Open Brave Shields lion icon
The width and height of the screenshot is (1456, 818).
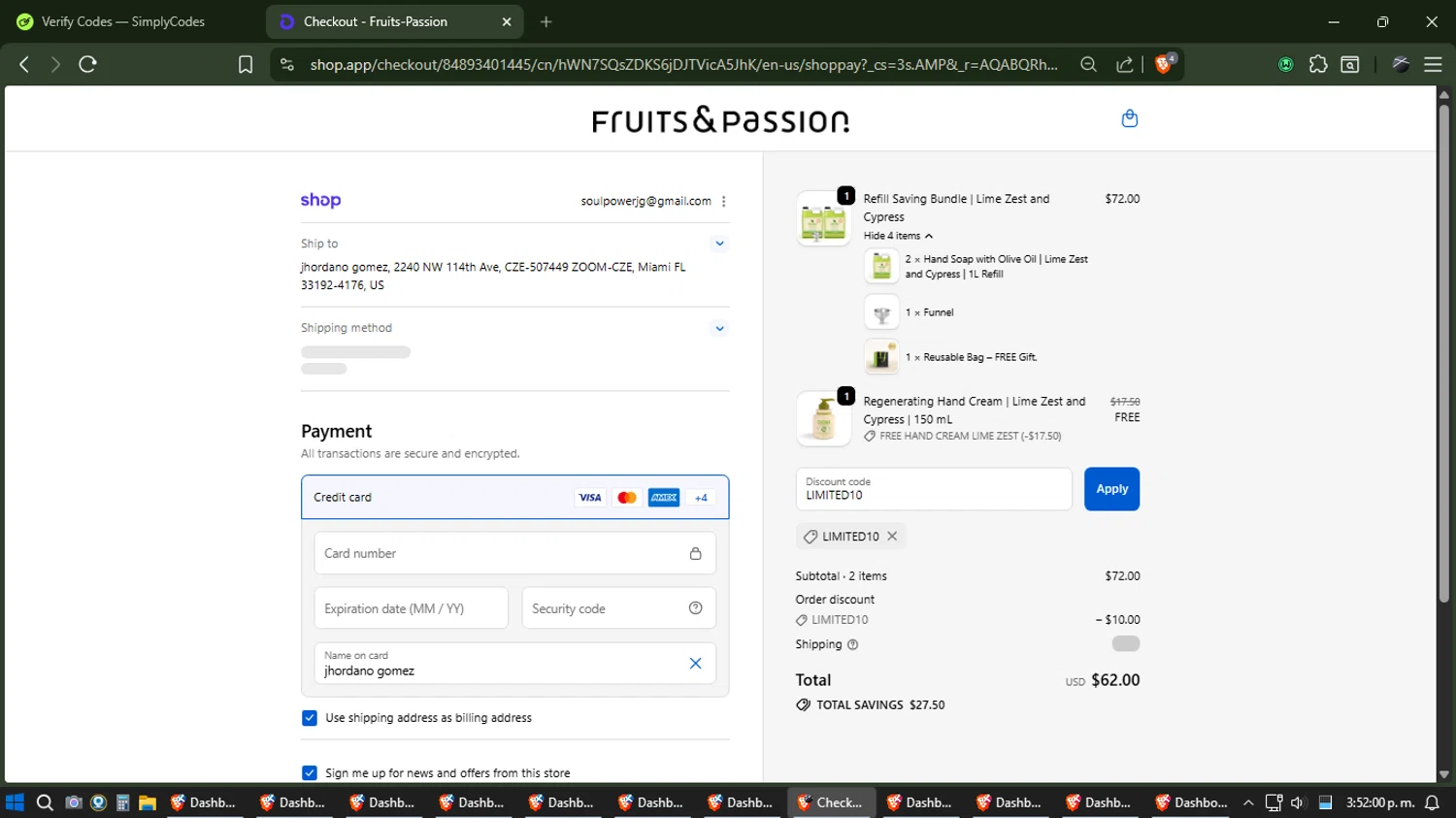coord(1164,64)
